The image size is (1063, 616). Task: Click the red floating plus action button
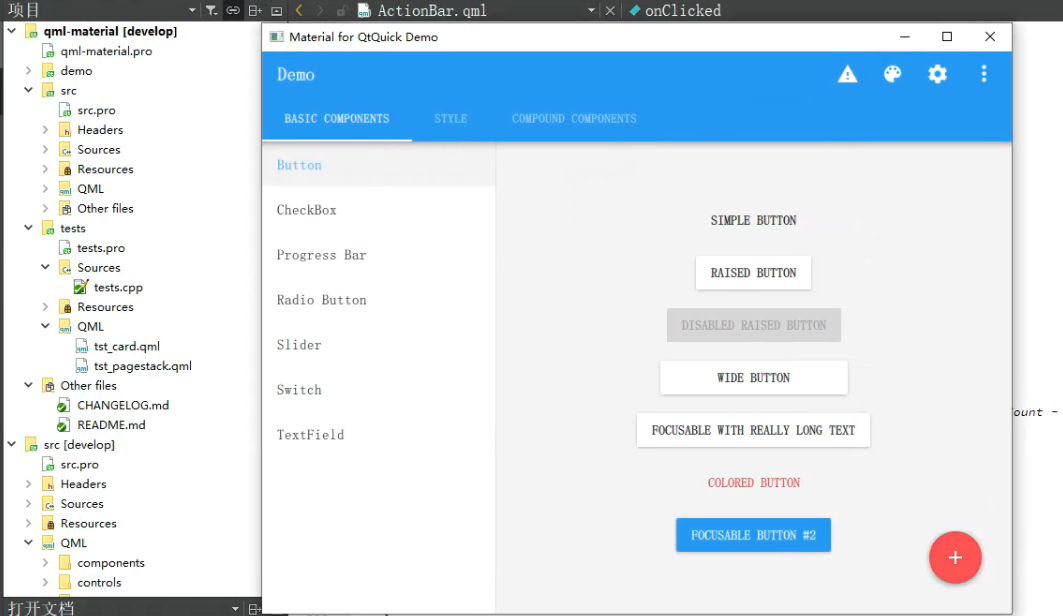click(955, 558)
